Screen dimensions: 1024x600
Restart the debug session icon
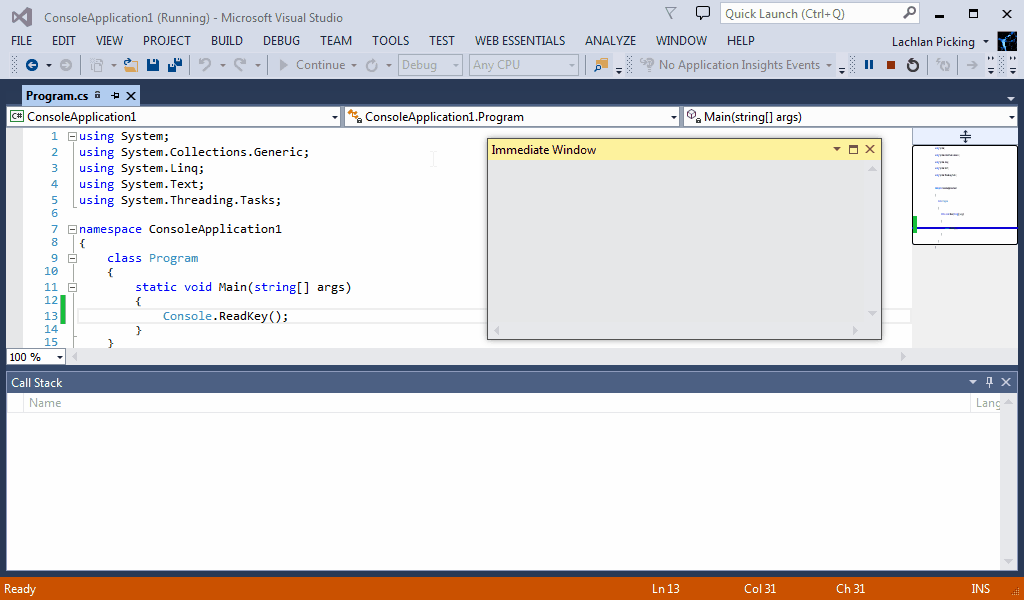tap(913, 65)
